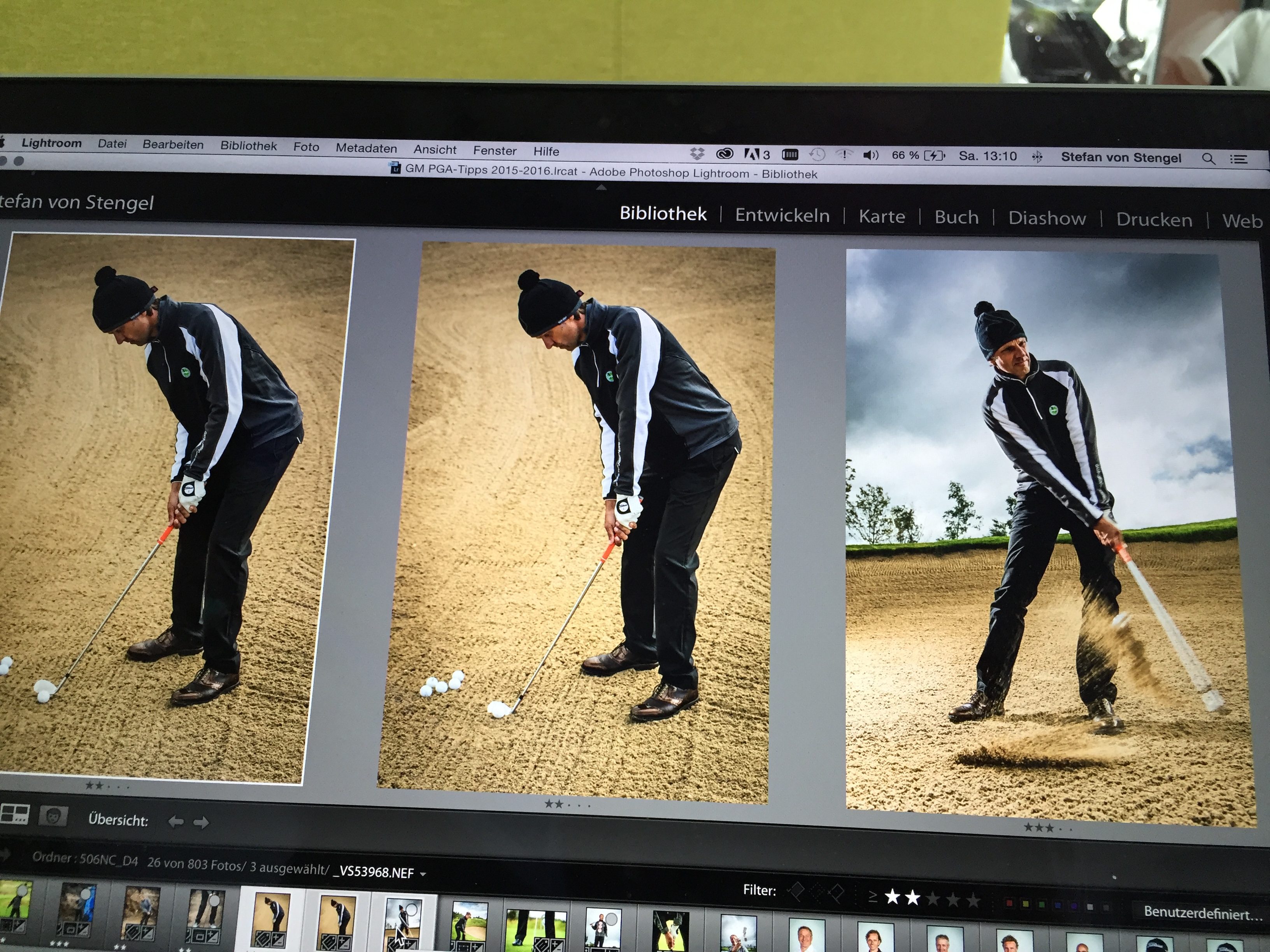The width and height of the screenshot is (1270, 952).
Task: Click Spotlight search magnifier icon
Action: tap(1208, 159)
